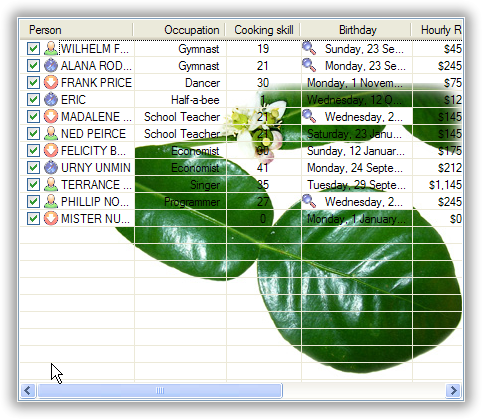Click the orange arrow icon beside FRANK PRICE
Image resolution: width=482 pixels, height=419 pixels.
tap(51, 83)
